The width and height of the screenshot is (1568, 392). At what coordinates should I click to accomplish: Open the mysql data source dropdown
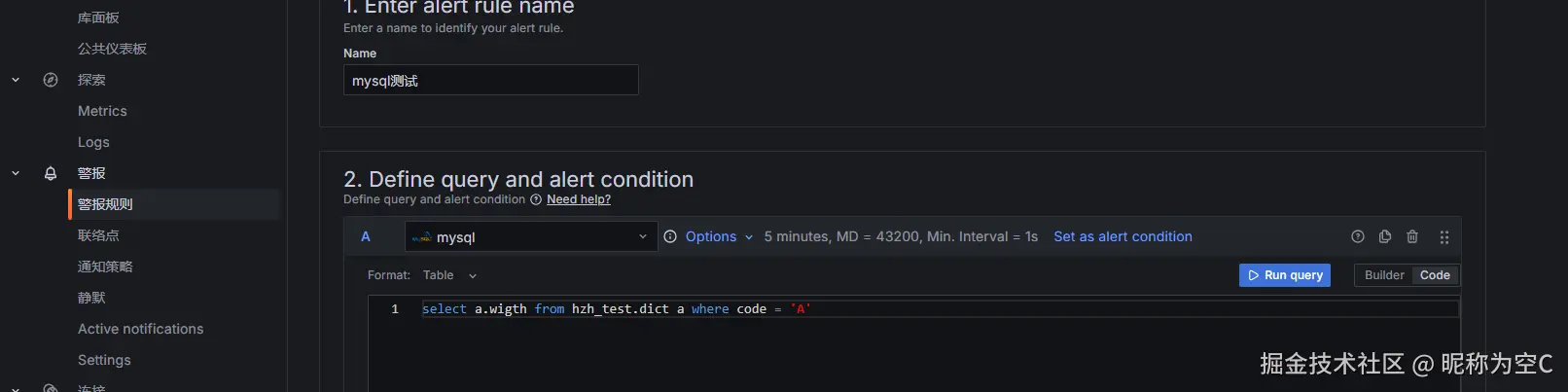click(x=531, y=237)
